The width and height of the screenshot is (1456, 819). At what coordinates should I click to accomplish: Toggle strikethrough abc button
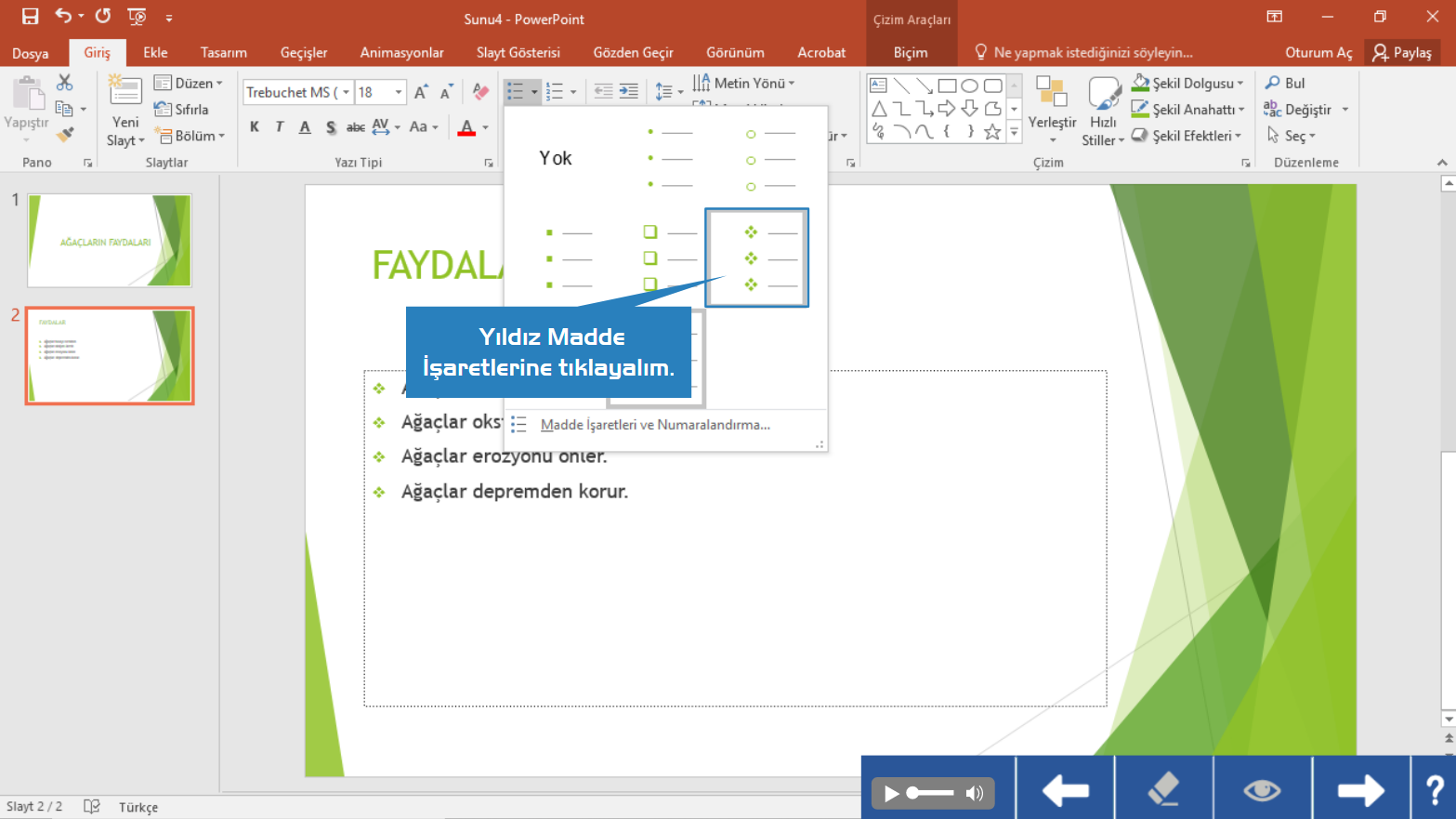coord(356,127)
